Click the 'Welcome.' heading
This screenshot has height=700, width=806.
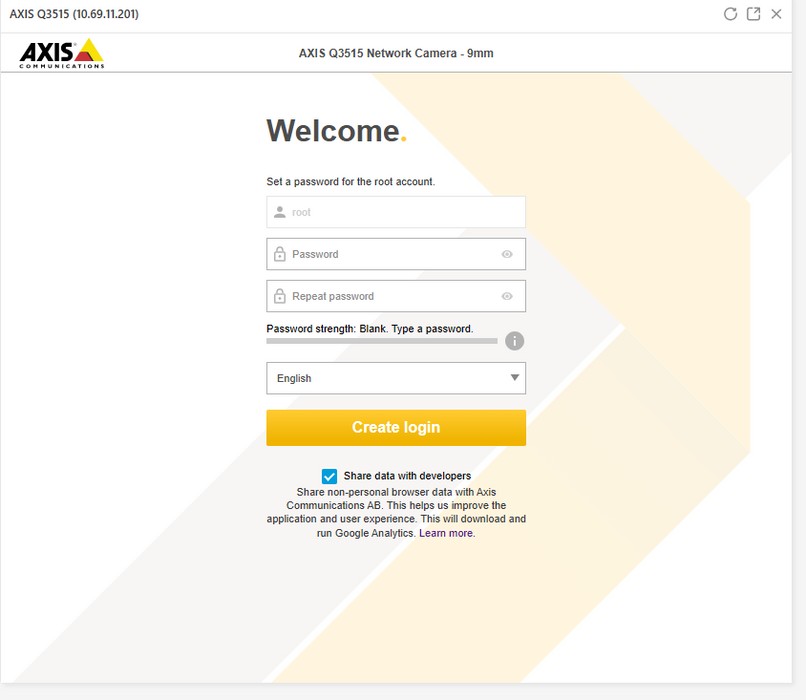[337, 131]
